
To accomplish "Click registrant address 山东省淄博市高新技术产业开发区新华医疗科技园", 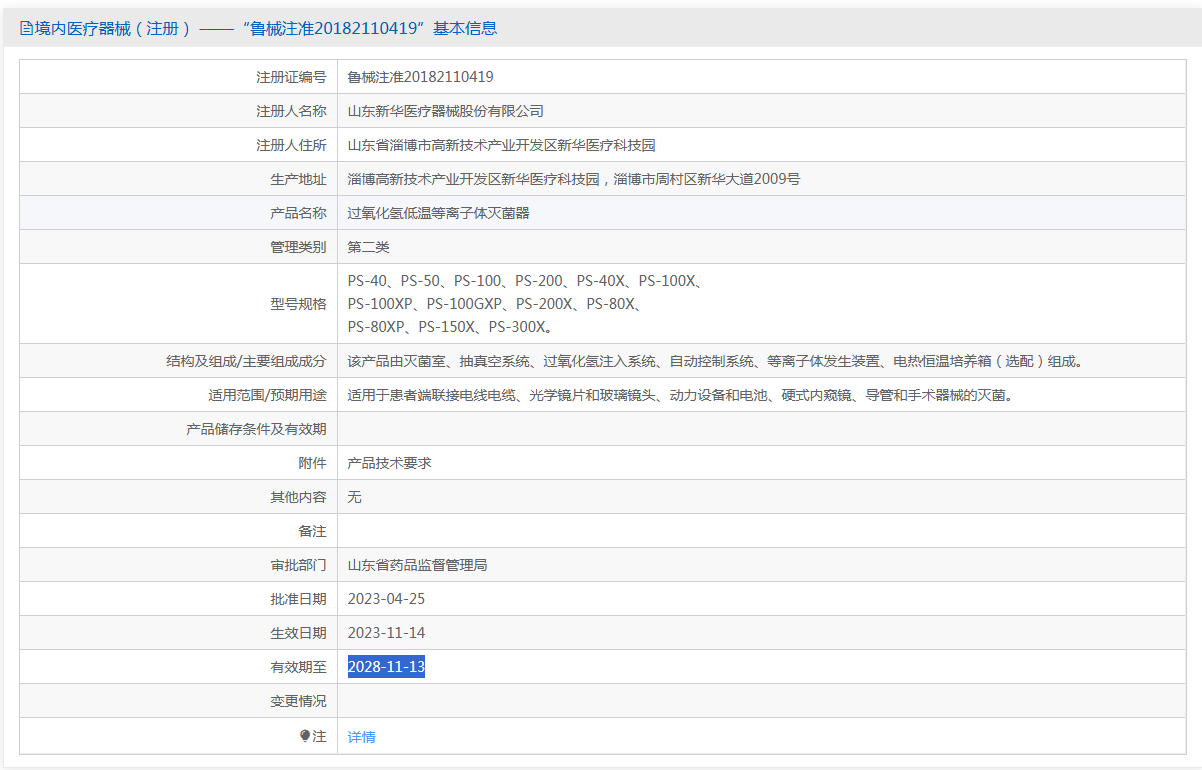I will tap(502, 145).
